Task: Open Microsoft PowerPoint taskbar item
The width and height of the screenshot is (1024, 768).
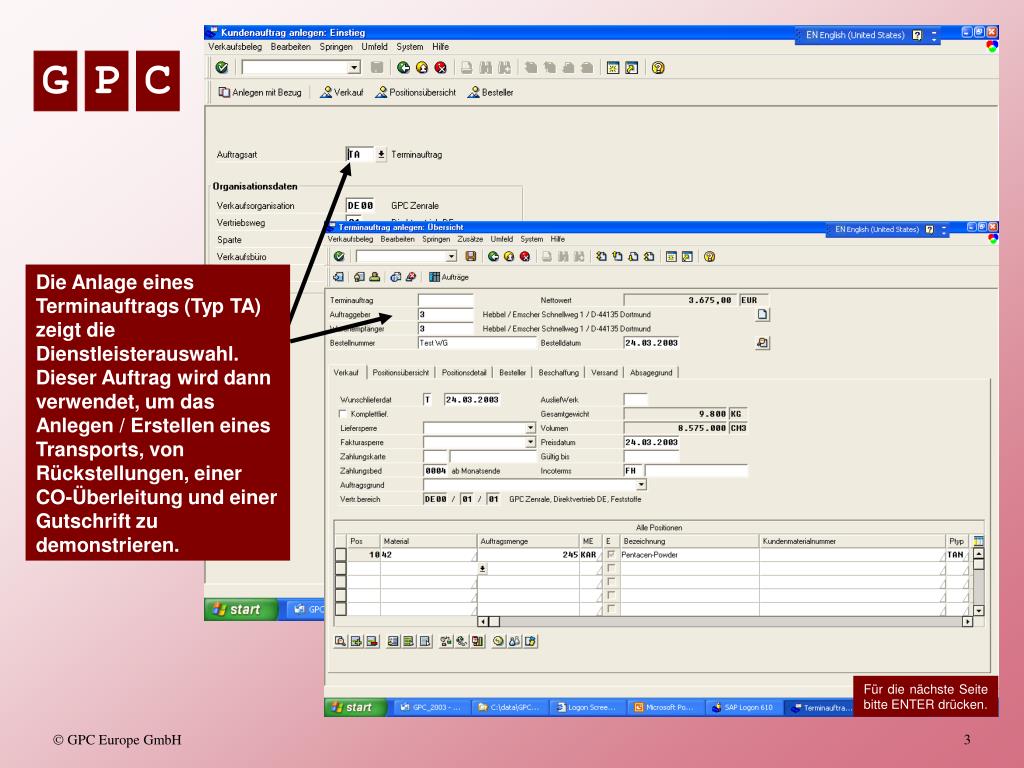Action: [x=665, y=707]
